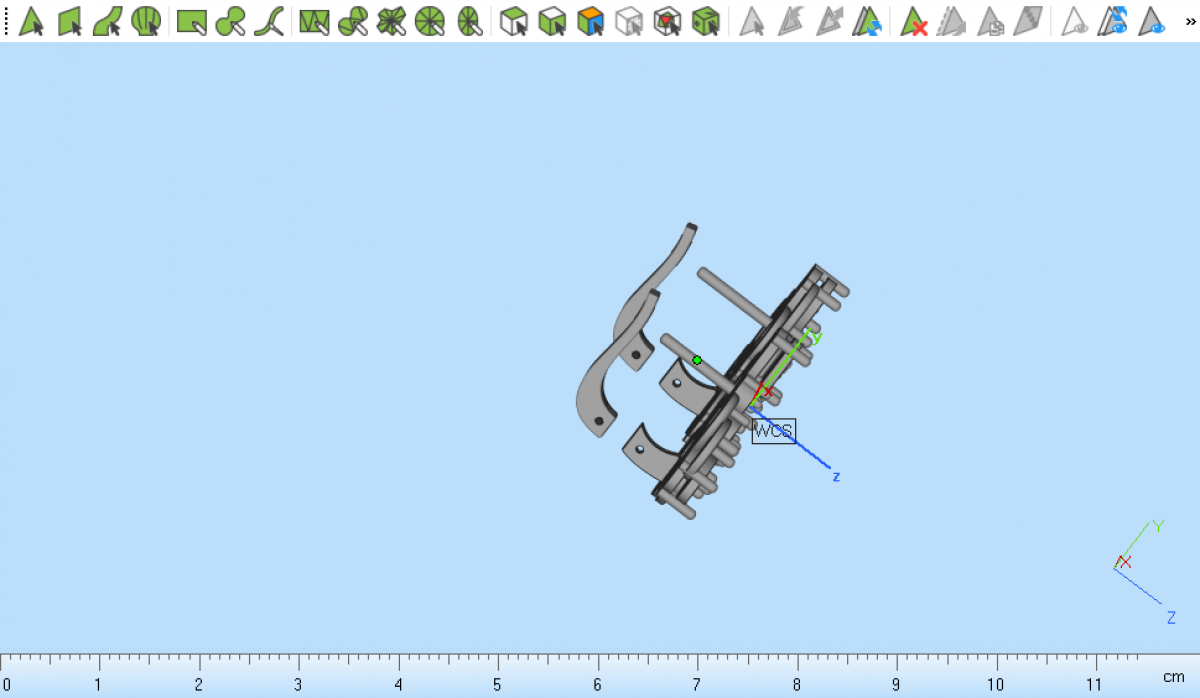Delete triangles using the red X icon
This screenshot has width=1200, height=698.
click(914, 21)
